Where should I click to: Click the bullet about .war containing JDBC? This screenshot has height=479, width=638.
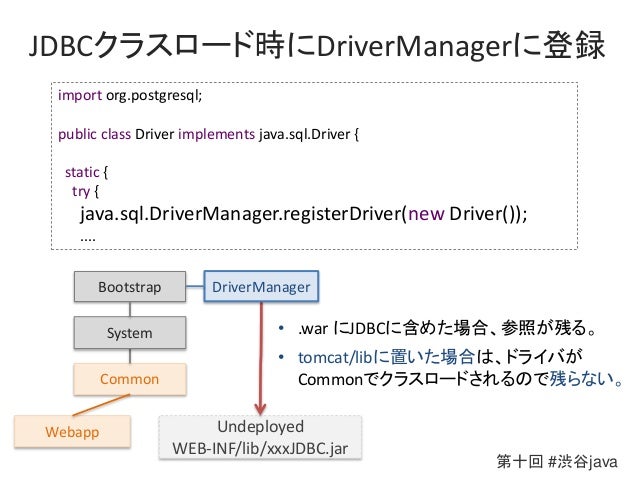pyautogui.click(x=446, y=328)
